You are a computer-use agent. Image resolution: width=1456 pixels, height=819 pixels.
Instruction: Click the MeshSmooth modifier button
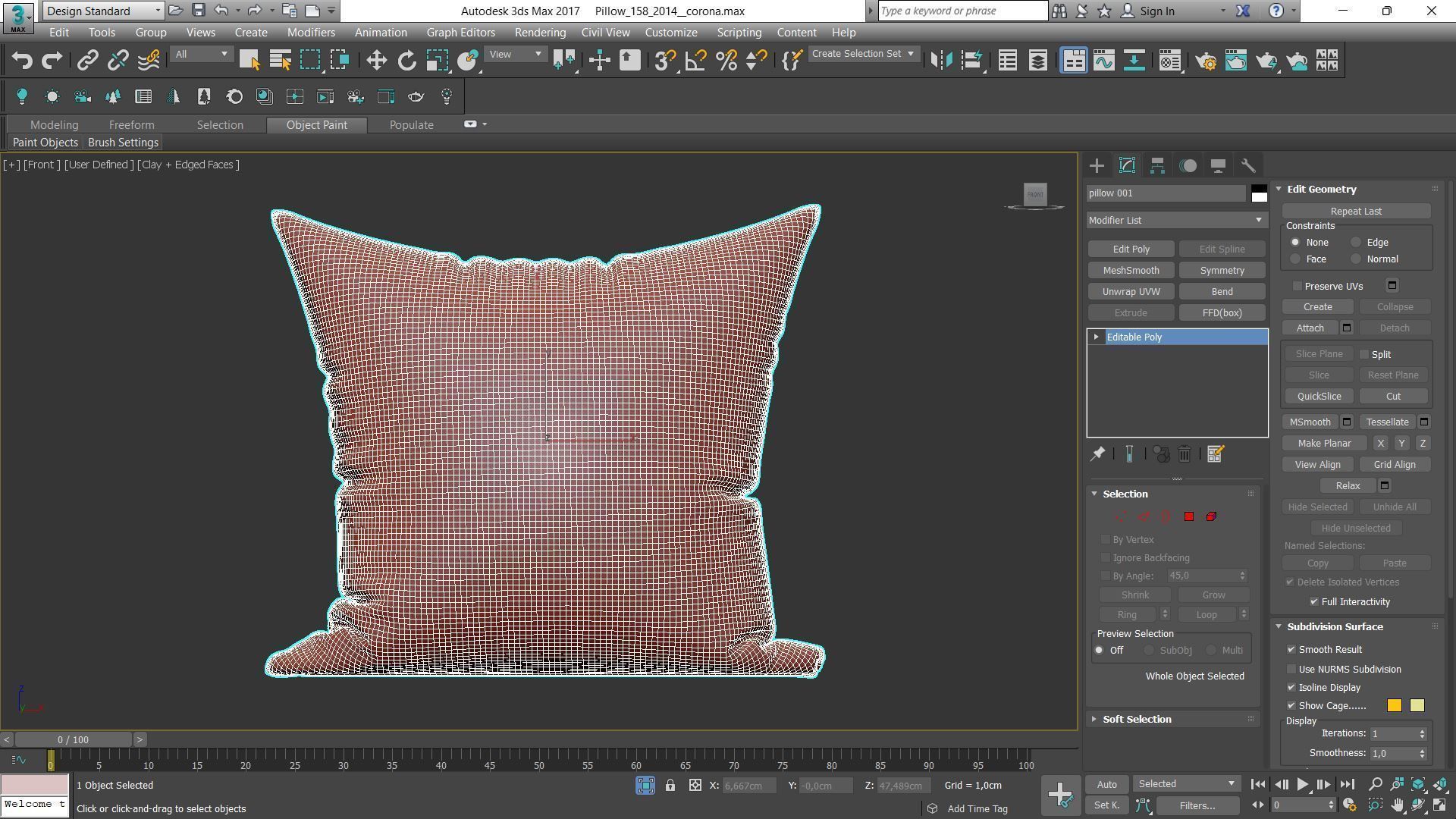[1131, 271]
